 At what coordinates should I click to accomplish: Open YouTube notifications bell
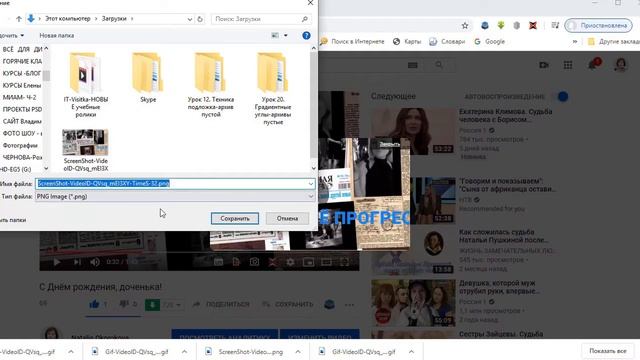[x=593, y=64]
